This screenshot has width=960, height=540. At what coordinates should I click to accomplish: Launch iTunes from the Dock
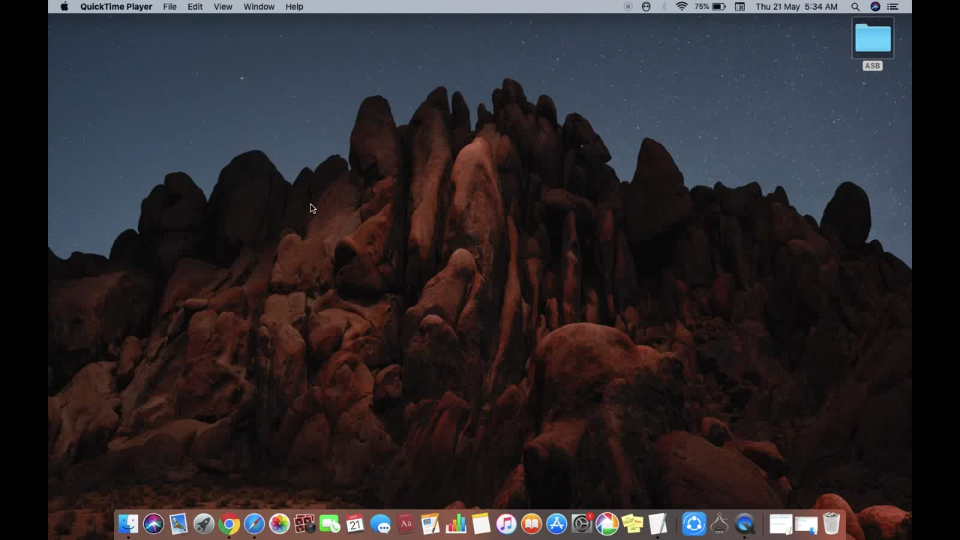506,524
